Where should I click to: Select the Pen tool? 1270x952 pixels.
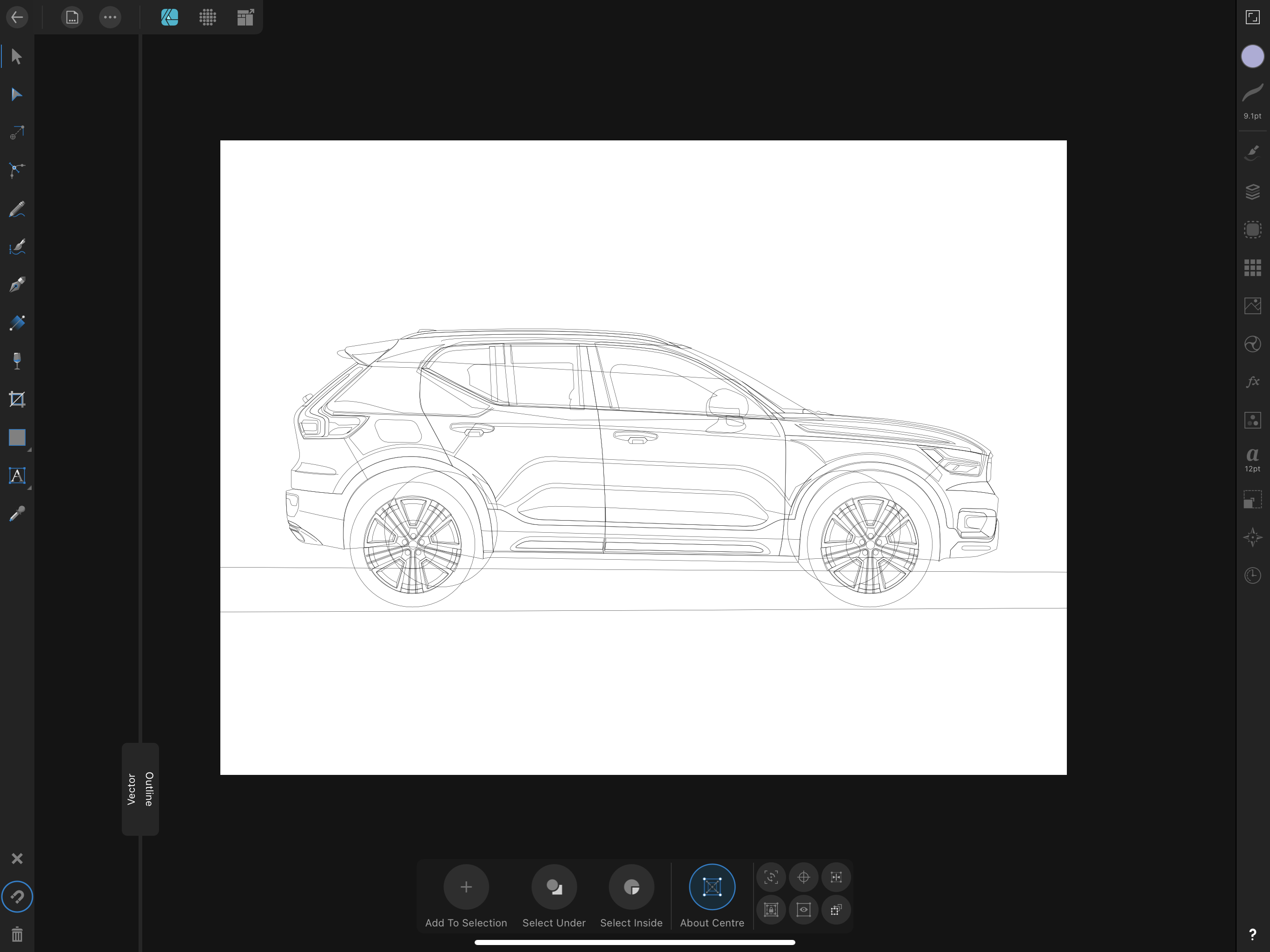(x=17, y=285)
